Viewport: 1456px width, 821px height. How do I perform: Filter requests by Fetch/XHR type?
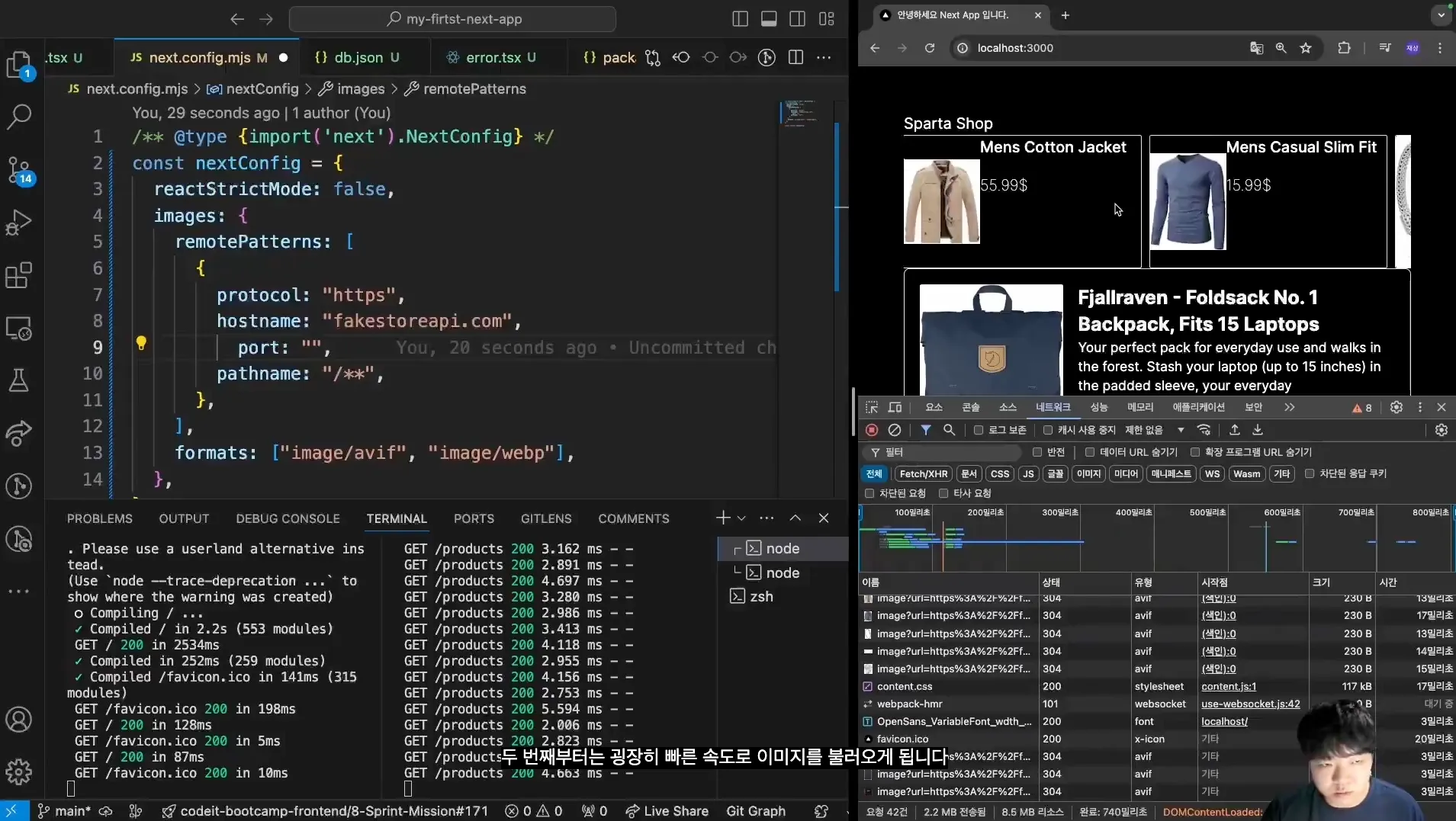[x=923, y=473]
